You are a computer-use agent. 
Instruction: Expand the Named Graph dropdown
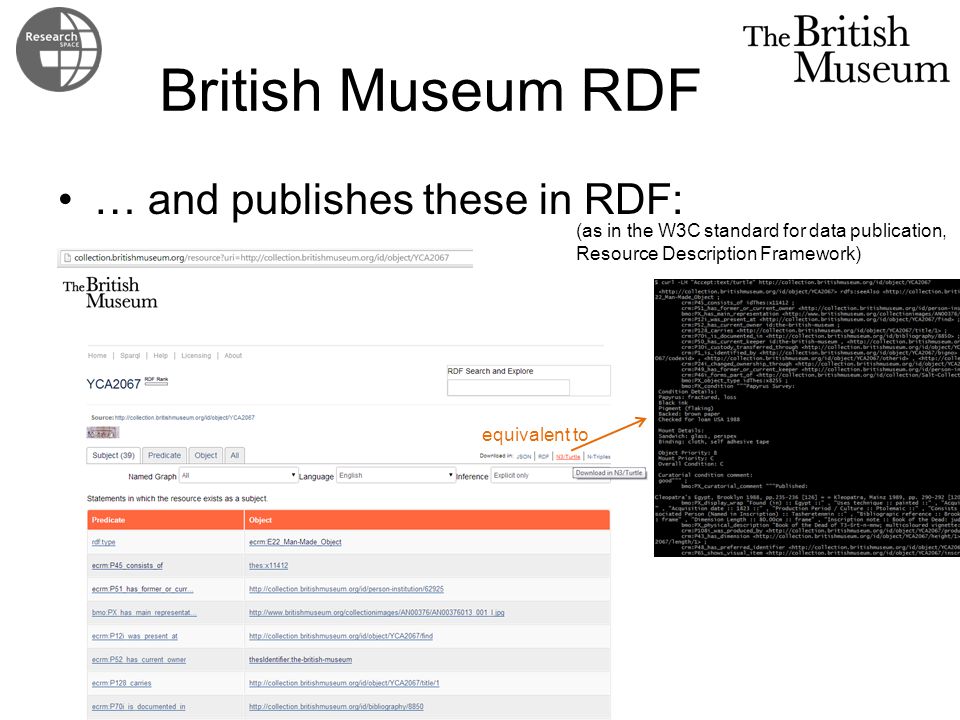(238, 476)
